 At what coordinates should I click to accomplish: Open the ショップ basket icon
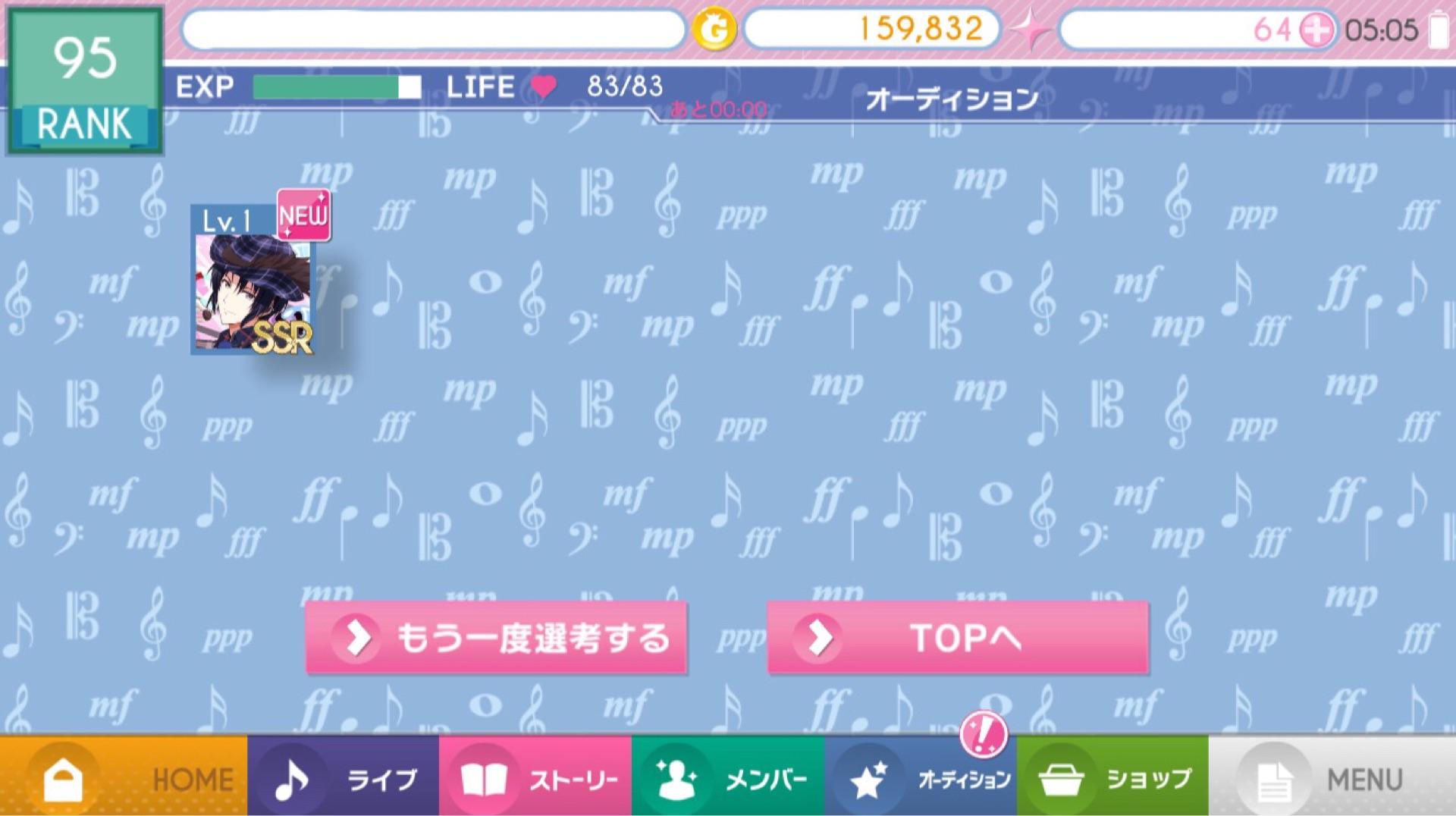(x=1061, y=780)
